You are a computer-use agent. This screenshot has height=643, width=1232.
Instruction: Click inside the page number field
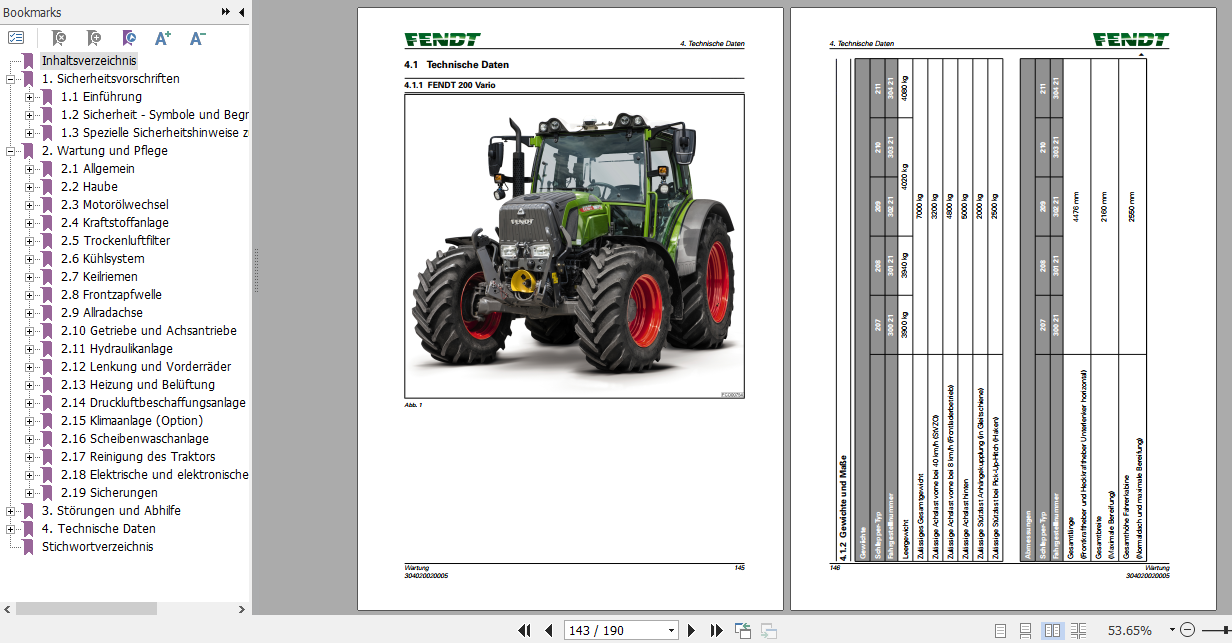[614, 630]
